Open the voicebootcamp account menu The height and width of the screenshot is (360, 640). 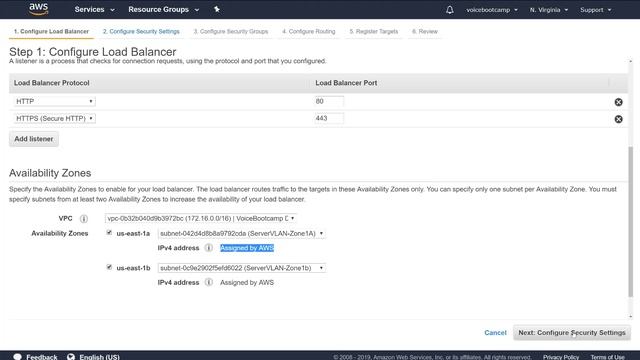[x=492, y=9]
